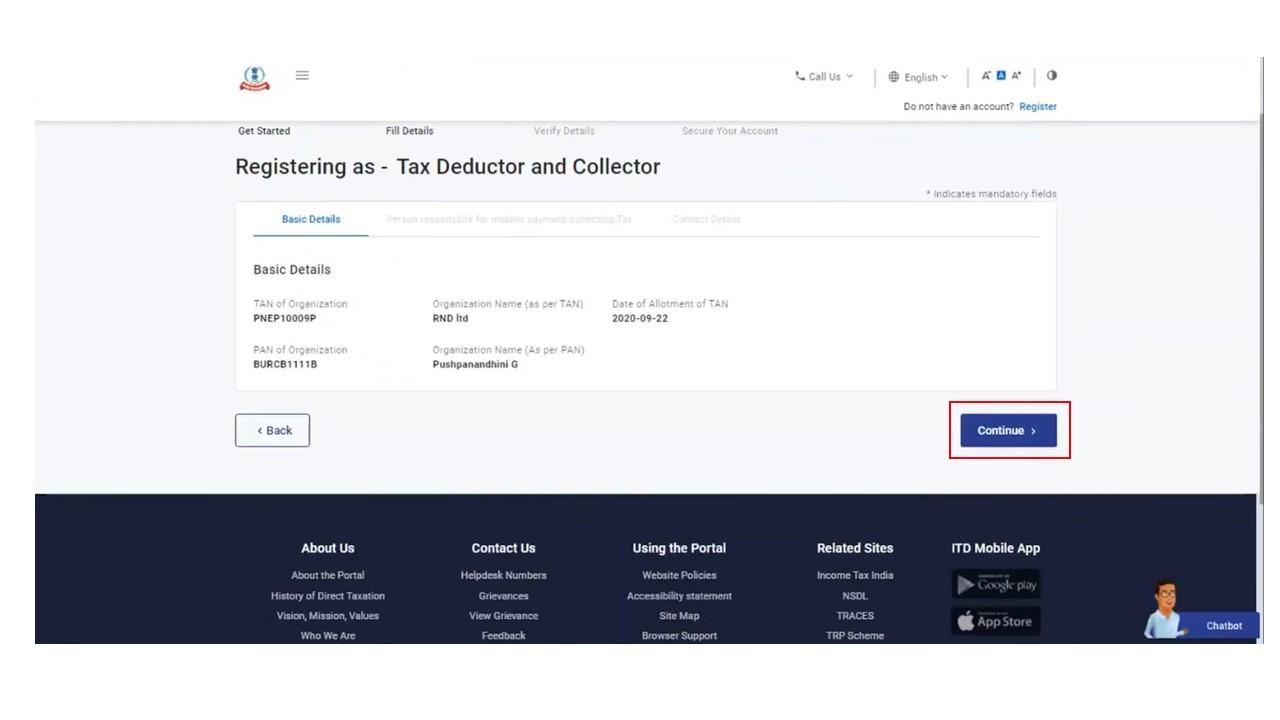Click the Continue button
Screen dimensions: 1280x720
click(1008, 430)
